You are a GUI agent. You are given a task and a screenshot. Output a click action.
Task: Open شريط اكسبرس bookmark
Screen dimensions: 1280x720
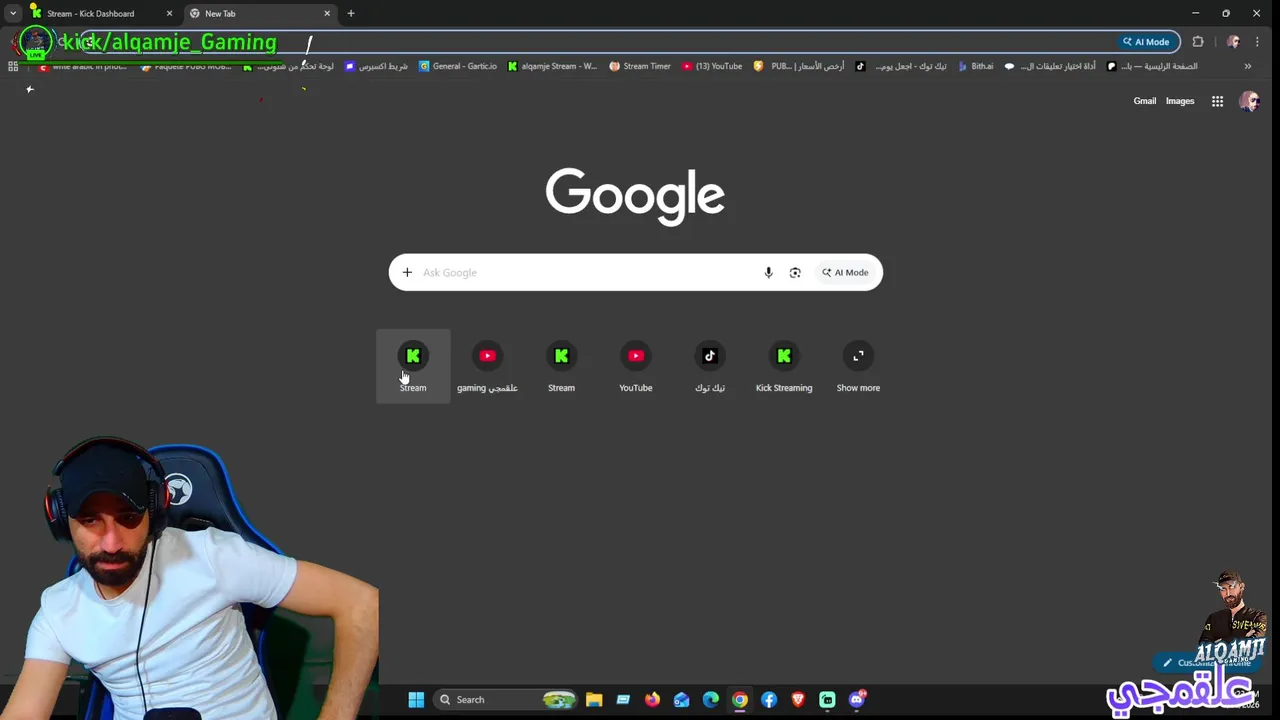[x=376, y=66]
